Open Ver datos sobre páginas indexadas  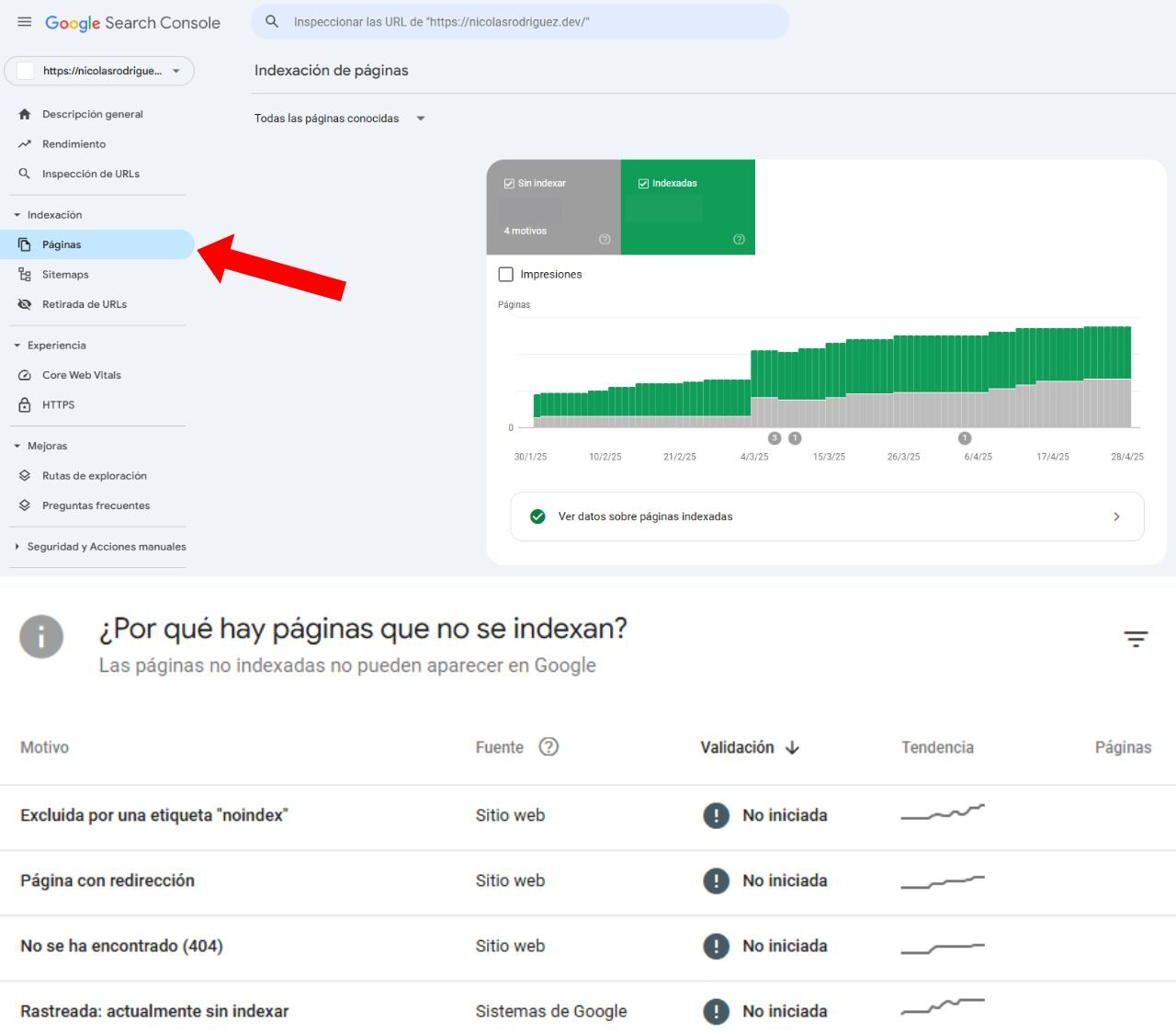click(x=827, y=516)
